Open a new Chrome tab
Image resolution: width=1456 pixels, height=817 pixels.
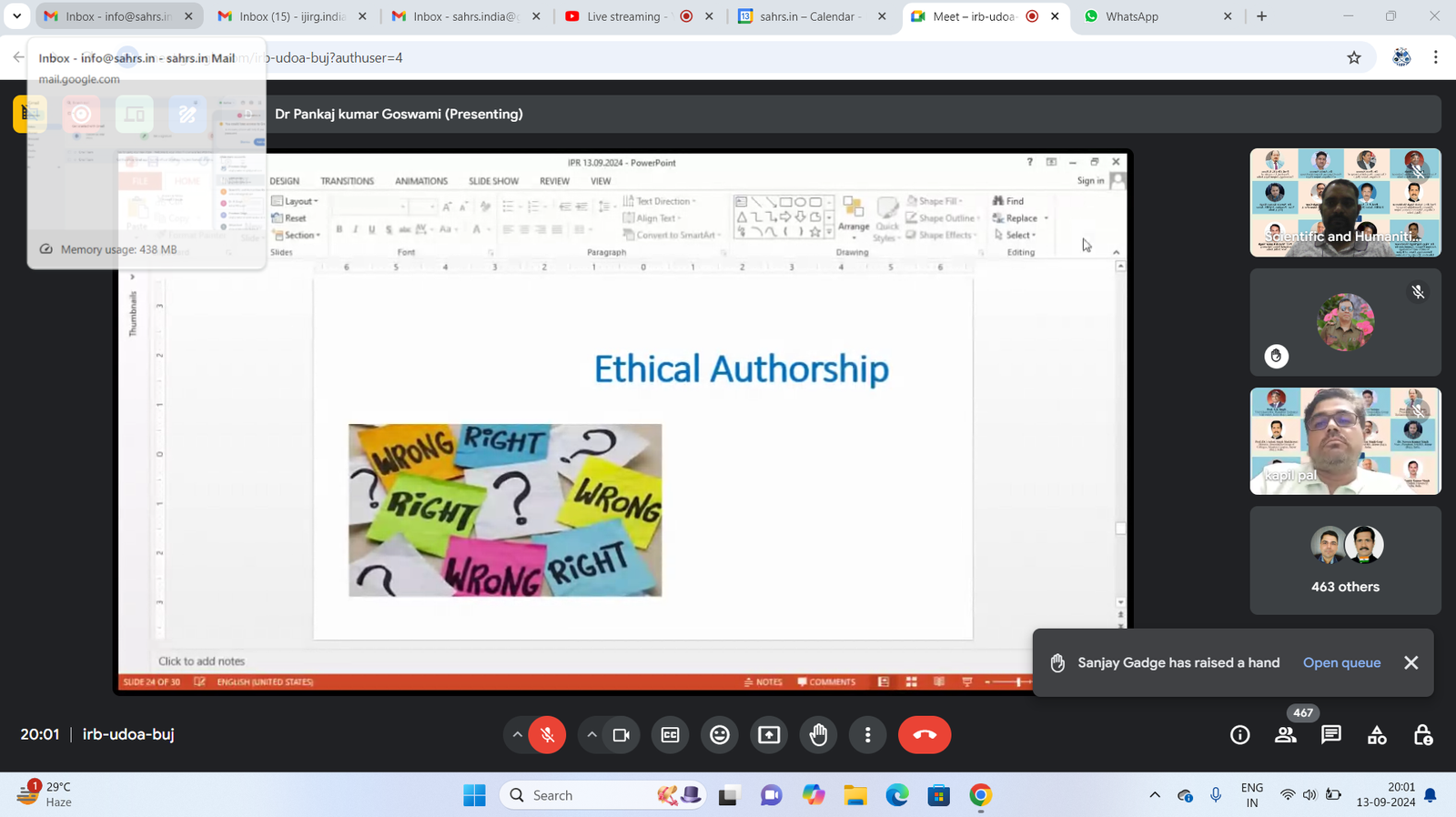point(1261,16)
